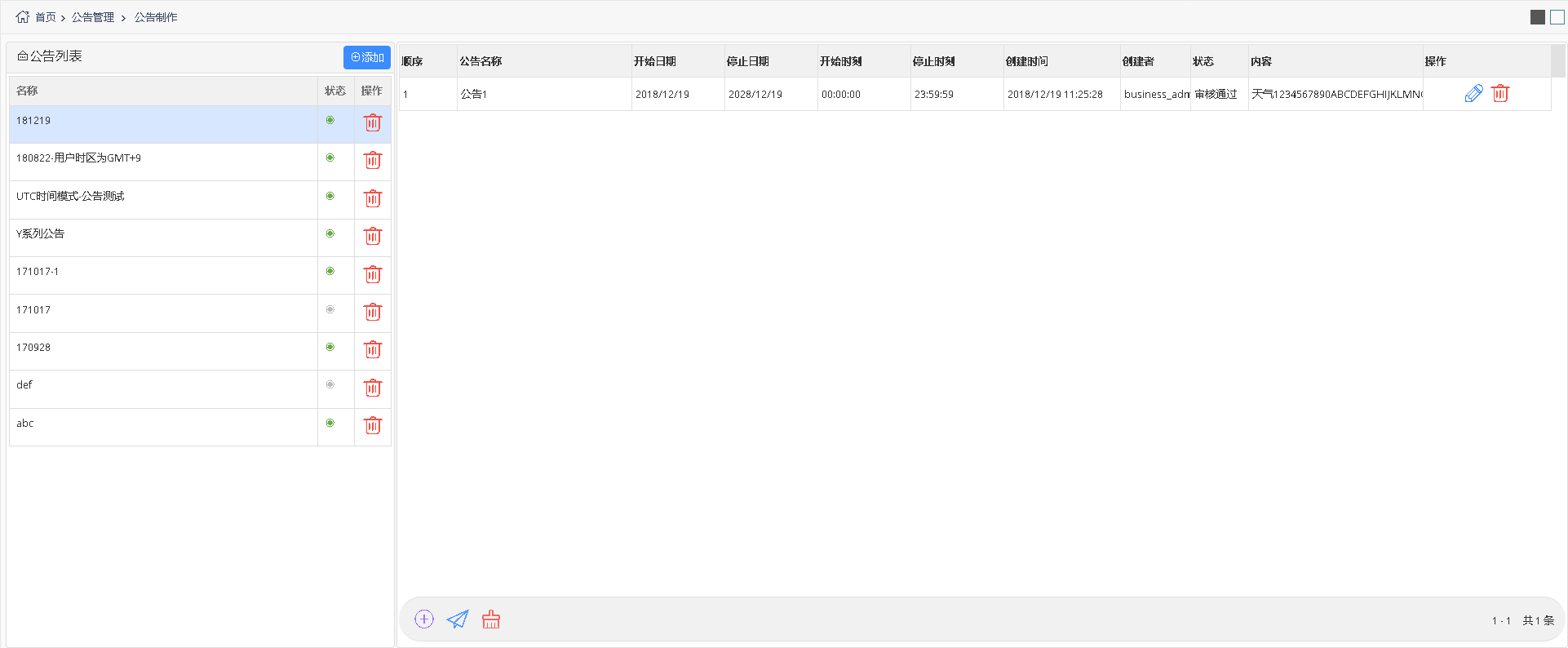Sort by 开始日期 column header
The image size is (1568, 648).
tap(655, 61)
